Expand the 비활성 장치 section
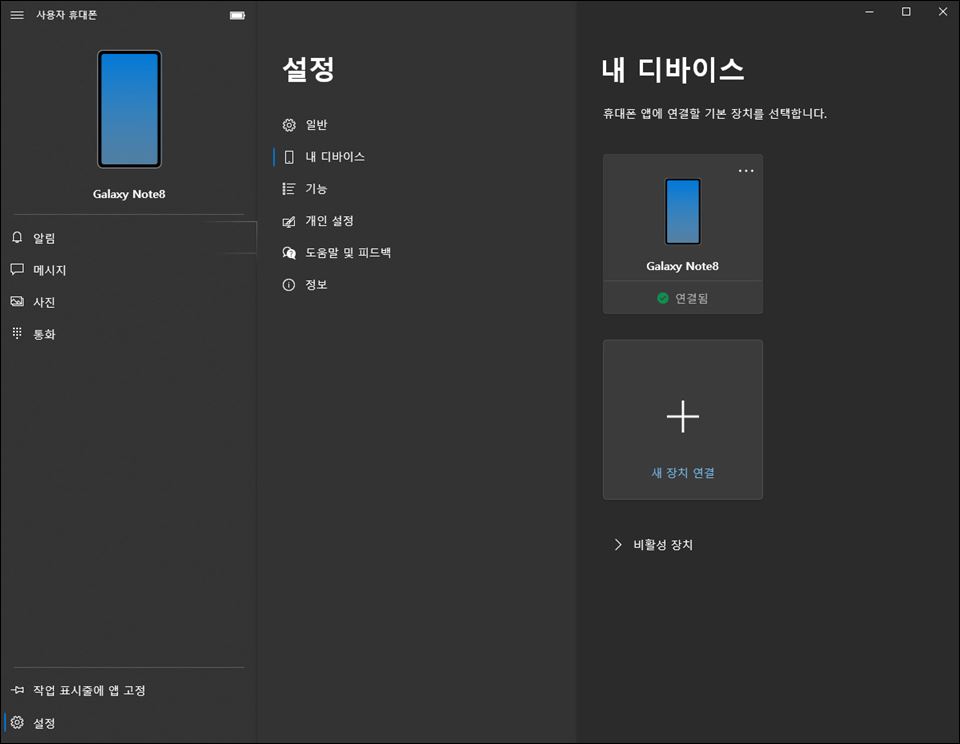Image resolution: width=960 pixels, height=744 pixels. coord(618,545)
